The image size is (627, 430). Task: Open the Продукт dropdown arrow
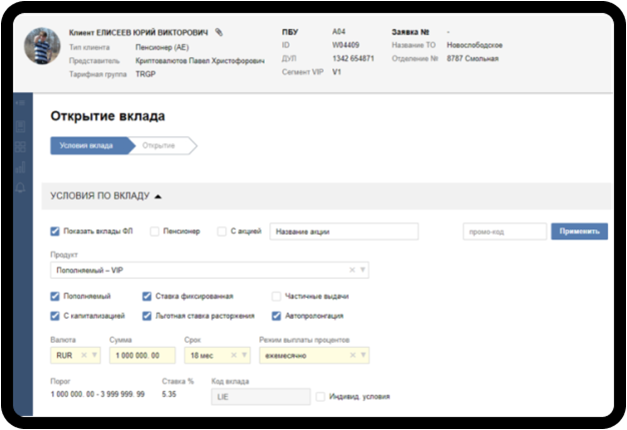tap(363, 270)
